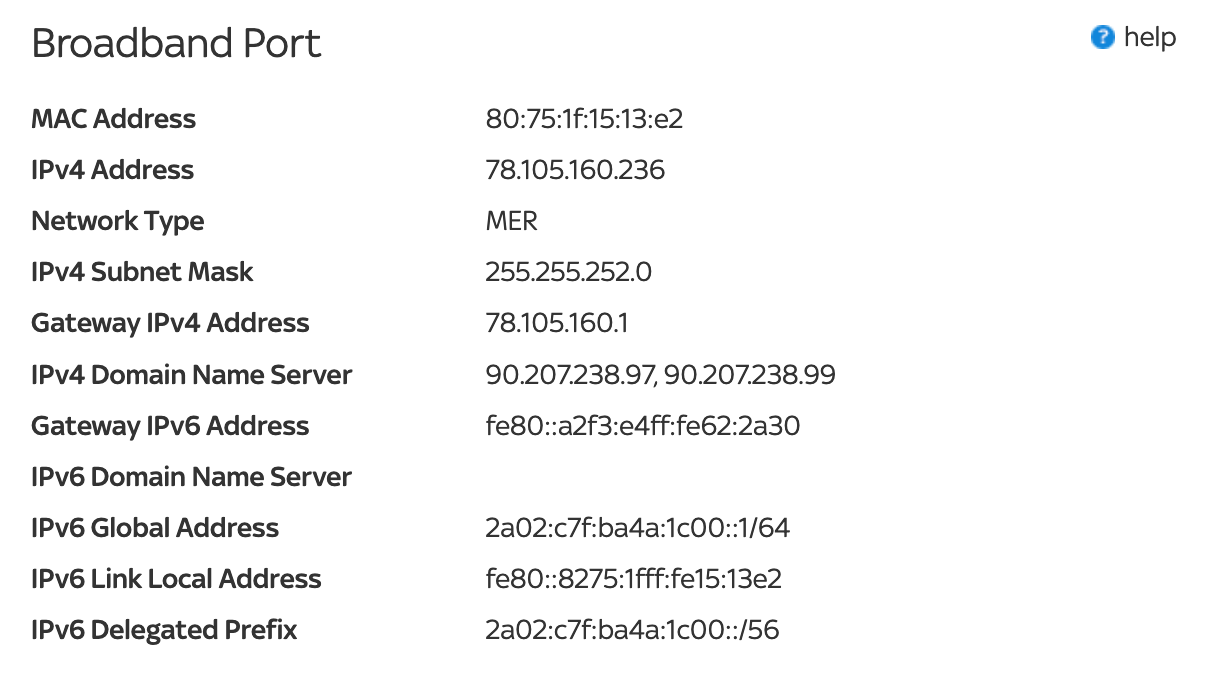Viewport: 1210px width, 674px height.
Task: Click the Broadband Port heading
Action: tap(176, 44)
